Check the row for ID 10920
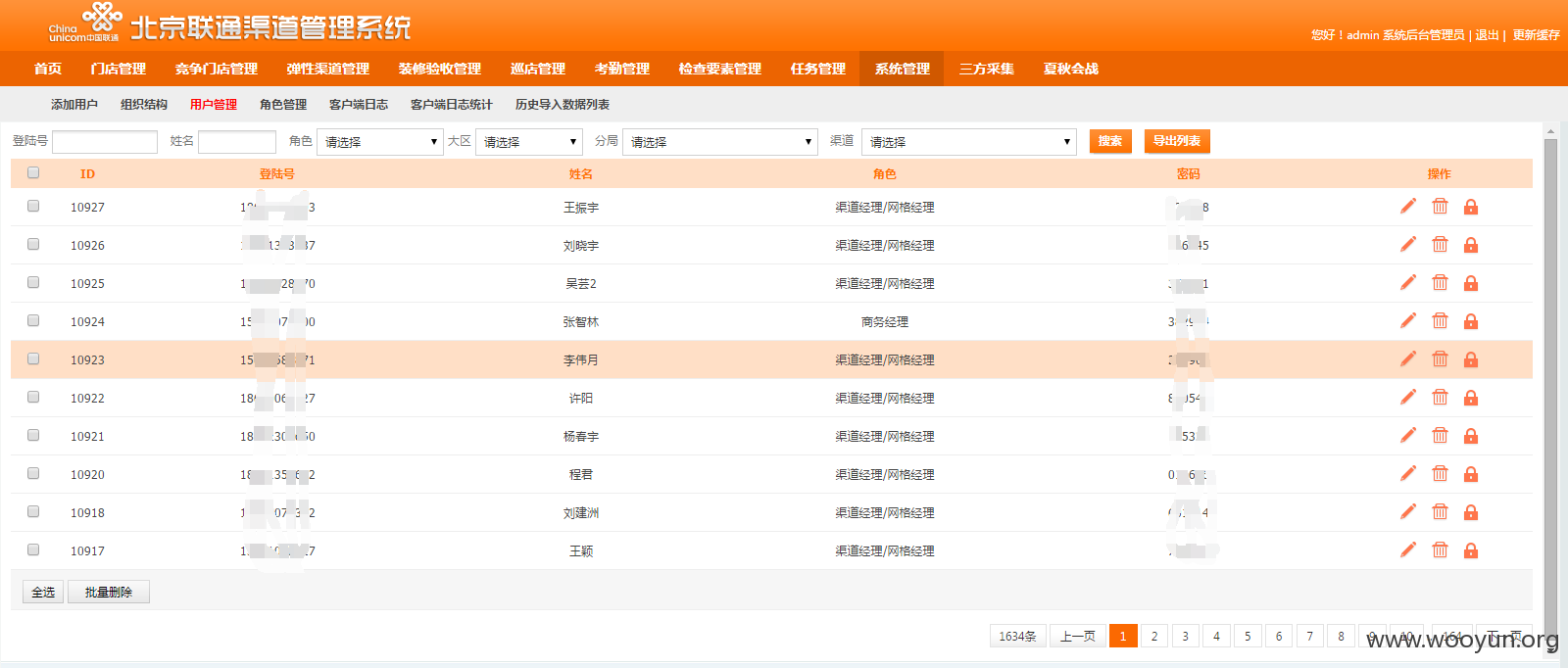Viewport: 1568px width, 668px height. tap(33, 473)
